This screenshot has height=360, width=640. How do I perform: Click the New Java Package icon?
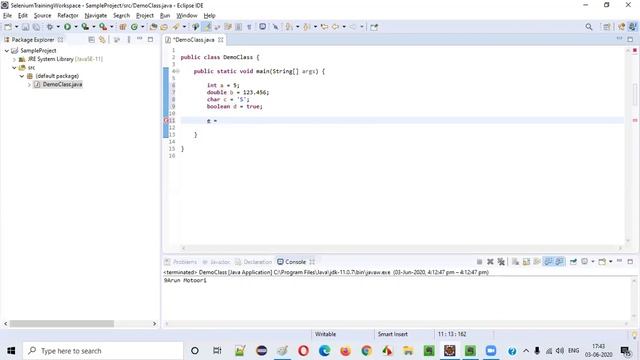(x=122, y=27)
